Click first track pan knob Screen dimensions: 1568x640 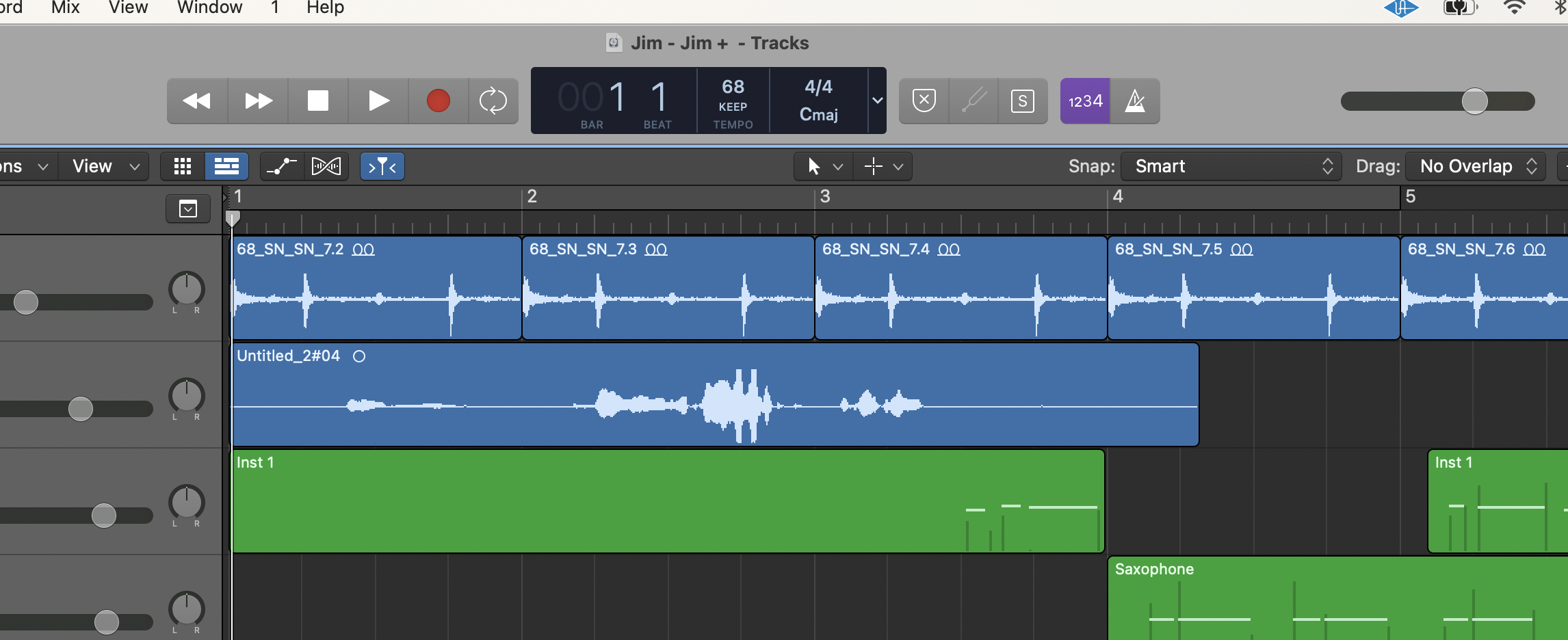tap(186, 289)
